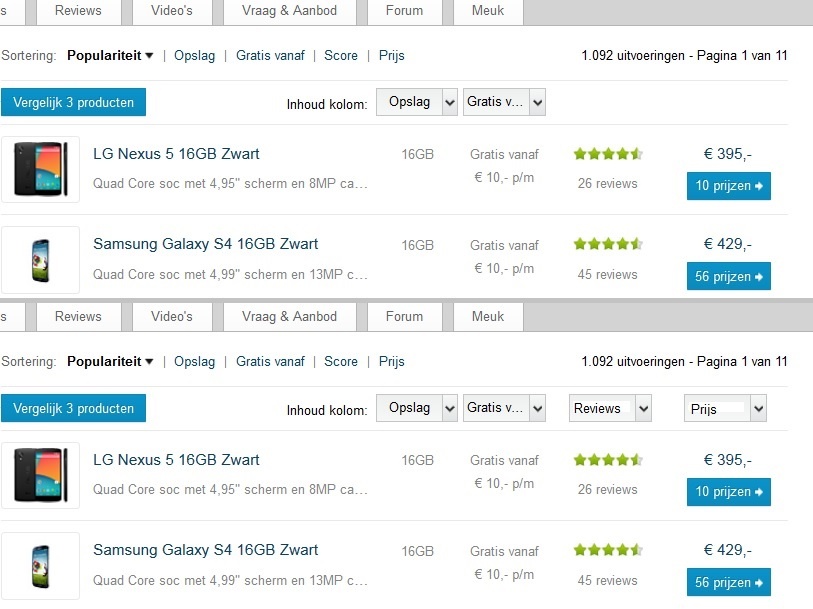This screenshot has height=609, width=813.
Task: Open the Forum tab in the lower page copy
Action: point(404,317)
